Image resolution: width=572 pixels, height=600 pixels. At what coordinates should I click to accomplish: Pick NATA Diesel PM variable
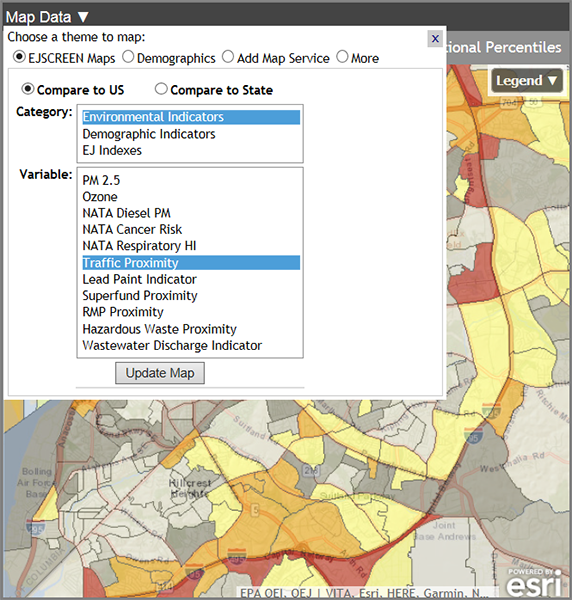coord(191,213)
